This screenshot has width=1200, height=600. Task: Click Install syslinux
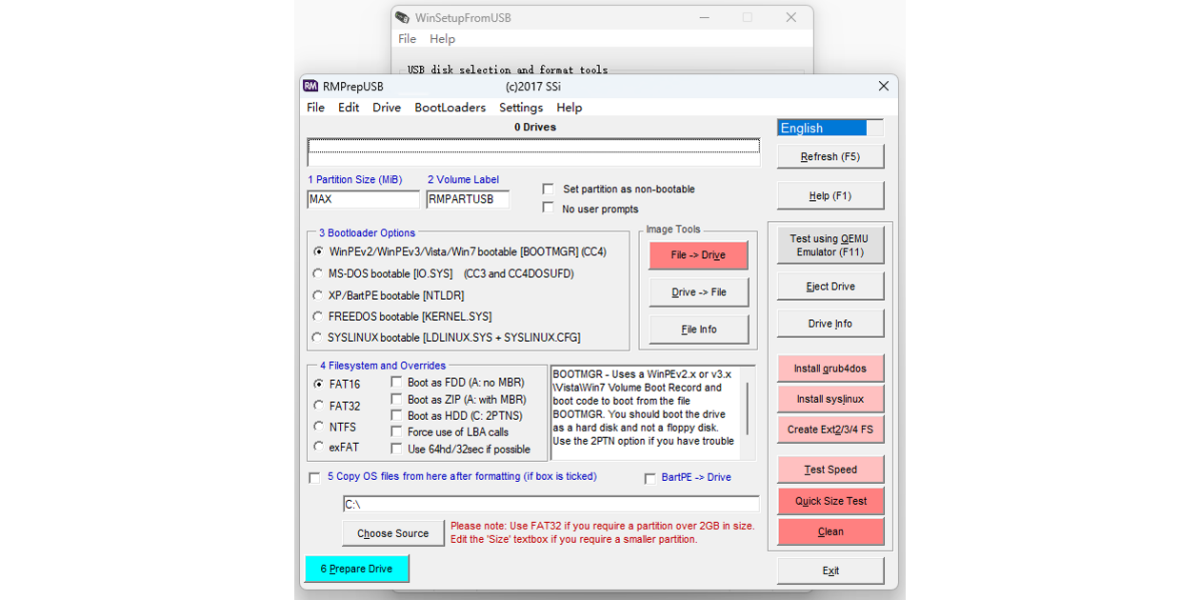pos(830,399)
